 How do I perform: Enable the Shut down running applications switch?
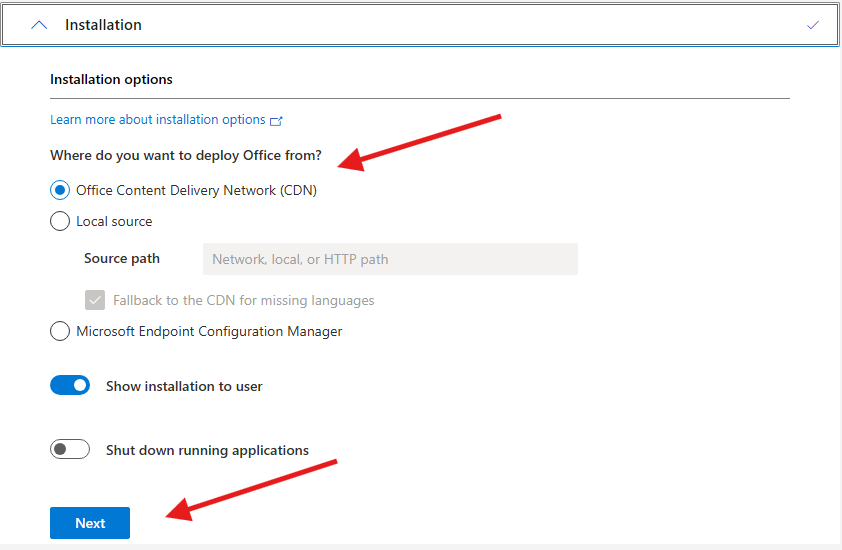point(70,450)
